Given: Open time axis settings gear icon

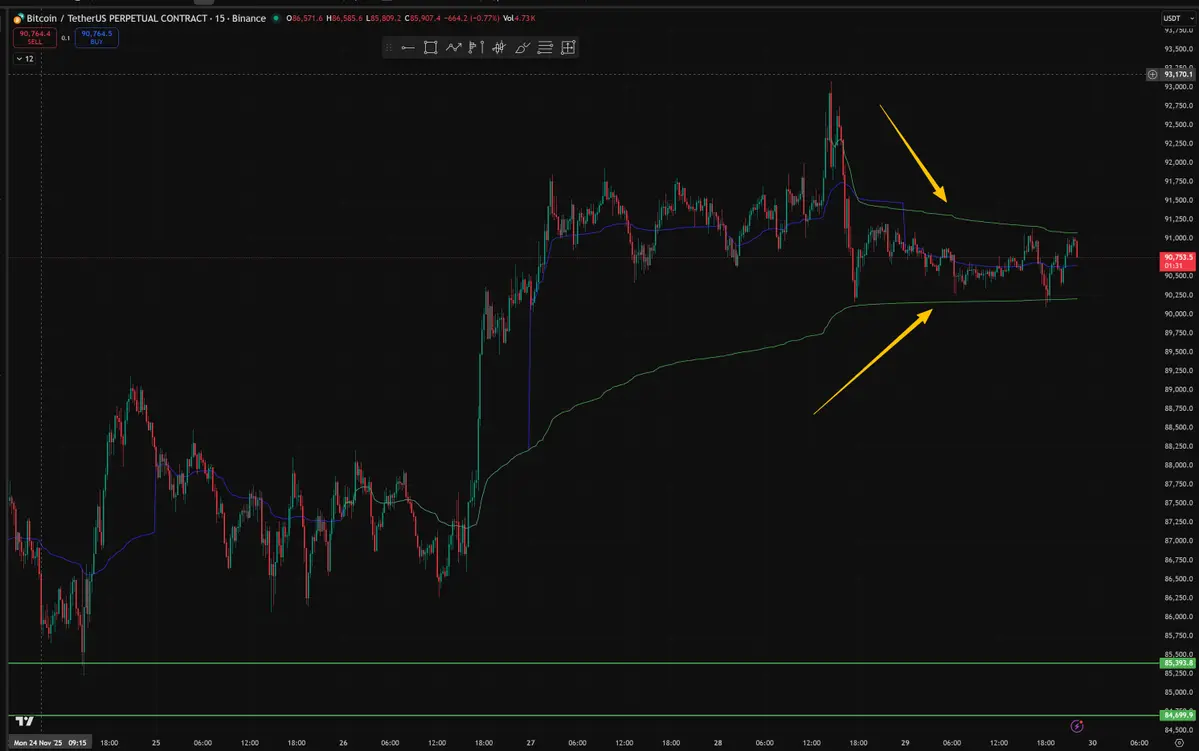Looking at the screenshot, I should click(x=1179, y=743).
